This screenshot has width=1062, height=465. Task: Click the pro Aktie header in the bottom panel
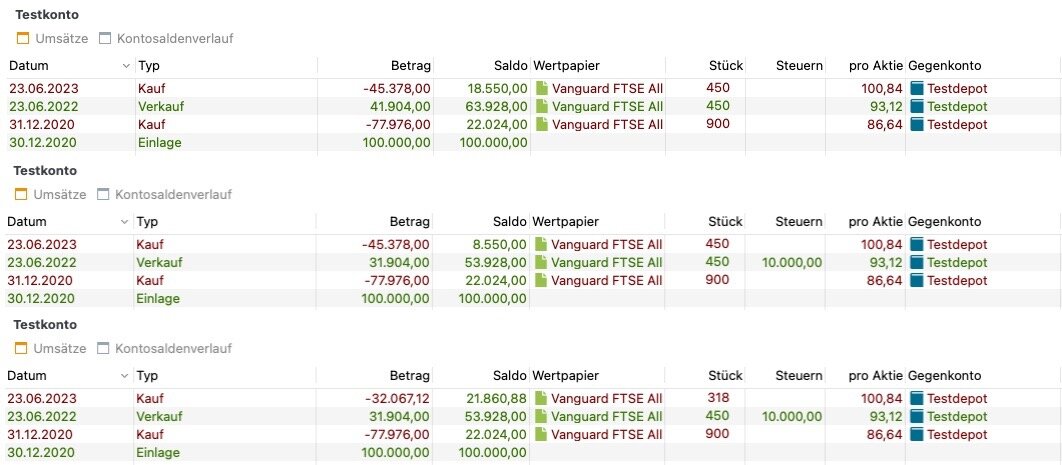click(875, 376)
